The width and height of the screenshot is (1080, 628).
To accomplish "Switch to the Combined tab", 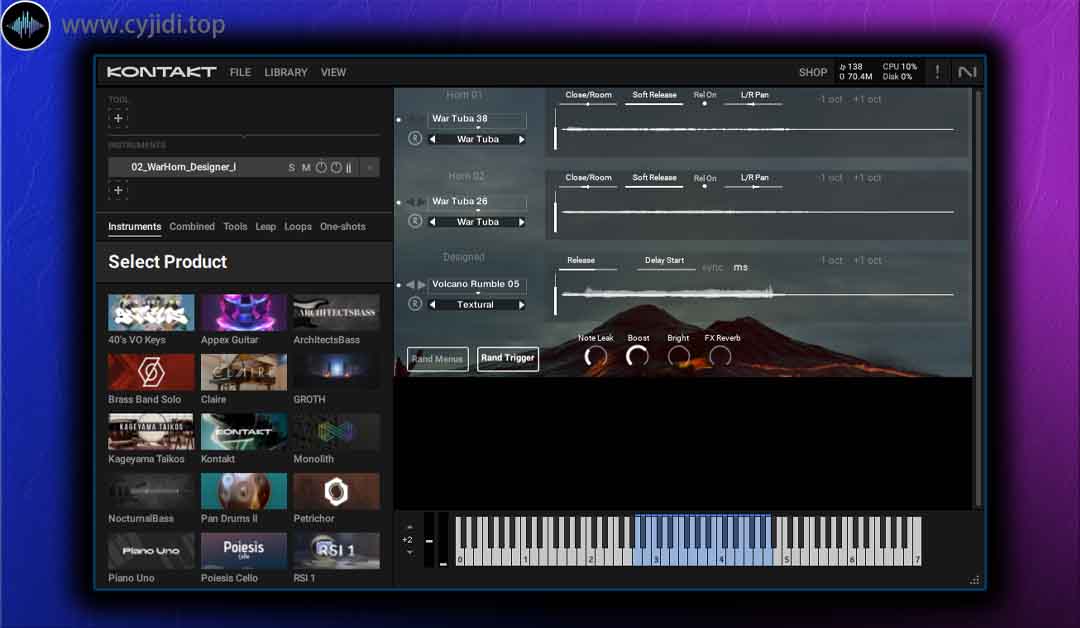I will pyautogui.click(x=192, y=227).
